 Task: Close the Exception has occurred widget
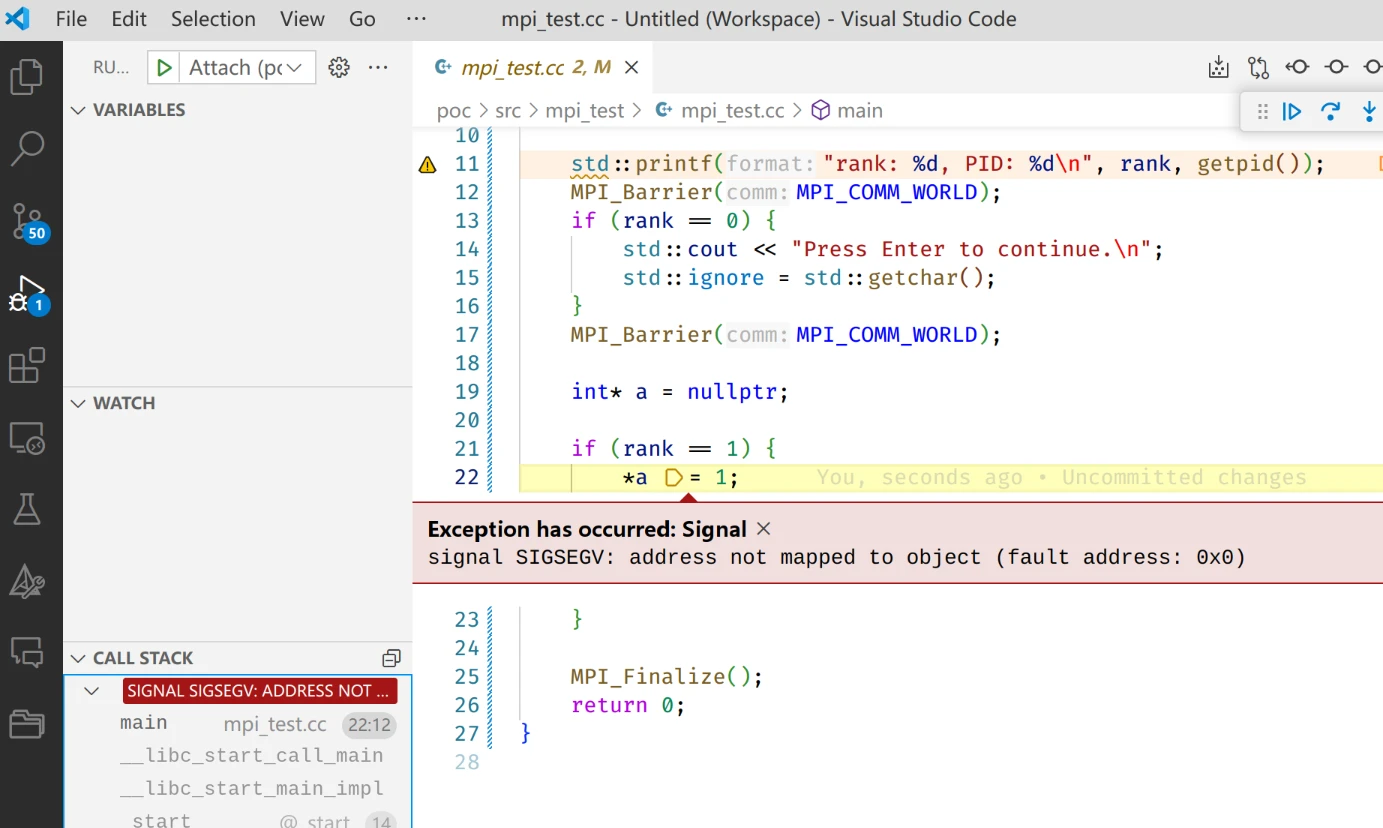(763, 529)
